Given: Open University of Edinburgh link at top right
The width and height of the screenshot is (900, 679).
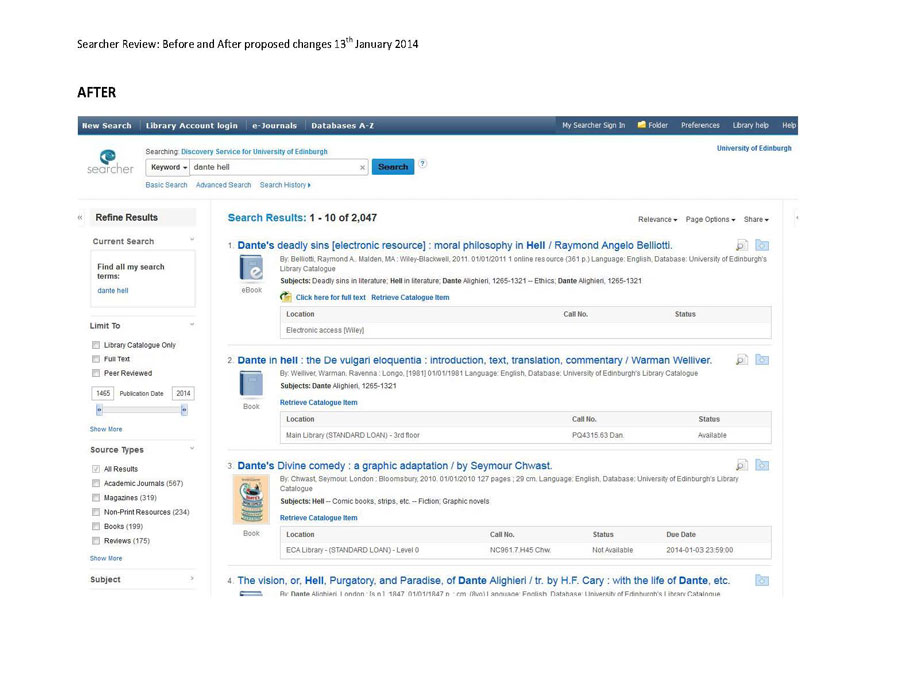Looking at the screenshot, I should pos(754,148).
